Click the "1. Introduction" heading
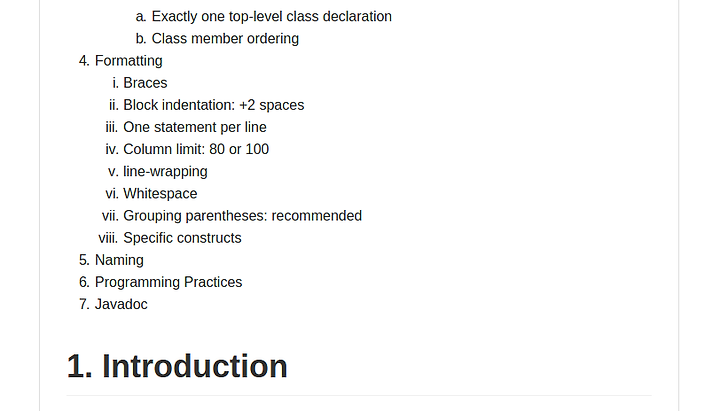This screenshot has height=411, width=720. pyautogui.click(x=177, y=366)
